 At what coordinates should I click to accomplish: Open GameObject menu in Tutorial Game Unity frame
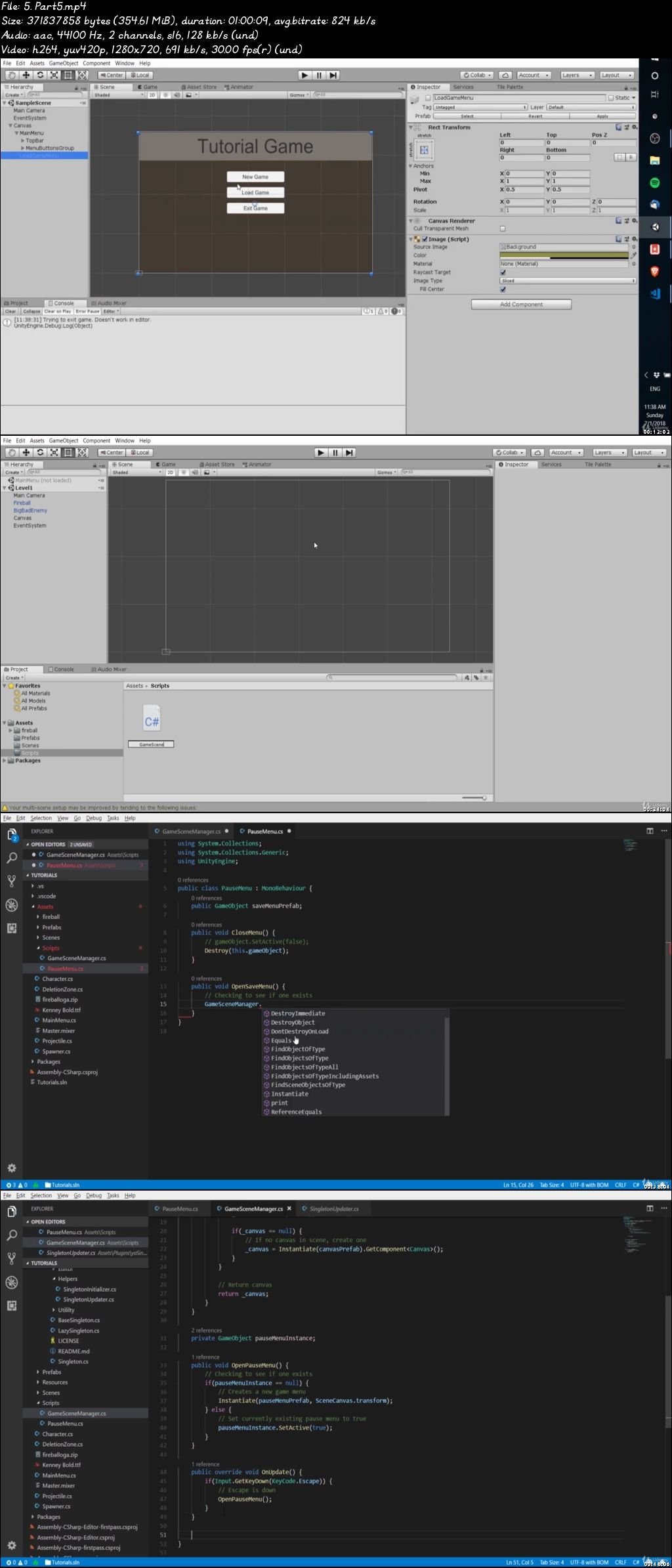64,63
